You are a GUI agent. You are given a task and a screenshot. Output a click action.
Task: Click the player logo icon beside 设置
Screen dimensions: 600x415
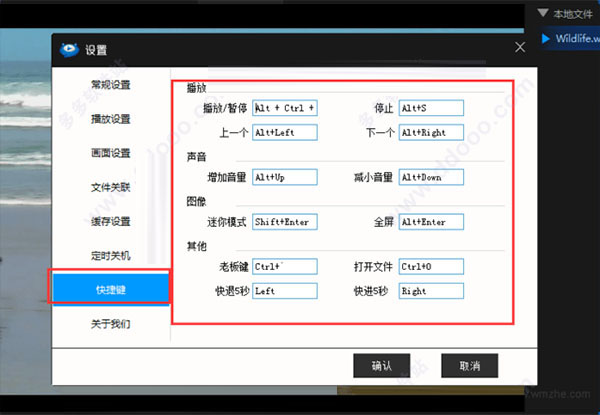pos(69,50)
